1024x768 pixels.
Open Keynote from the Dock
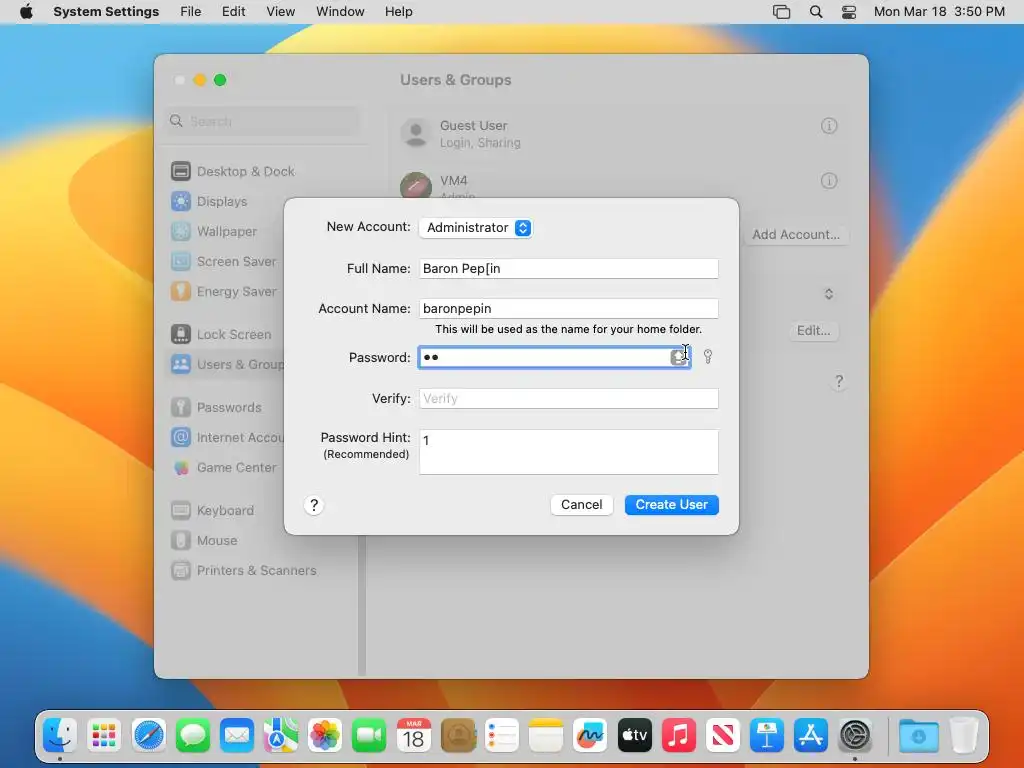[x=767, y=736]
